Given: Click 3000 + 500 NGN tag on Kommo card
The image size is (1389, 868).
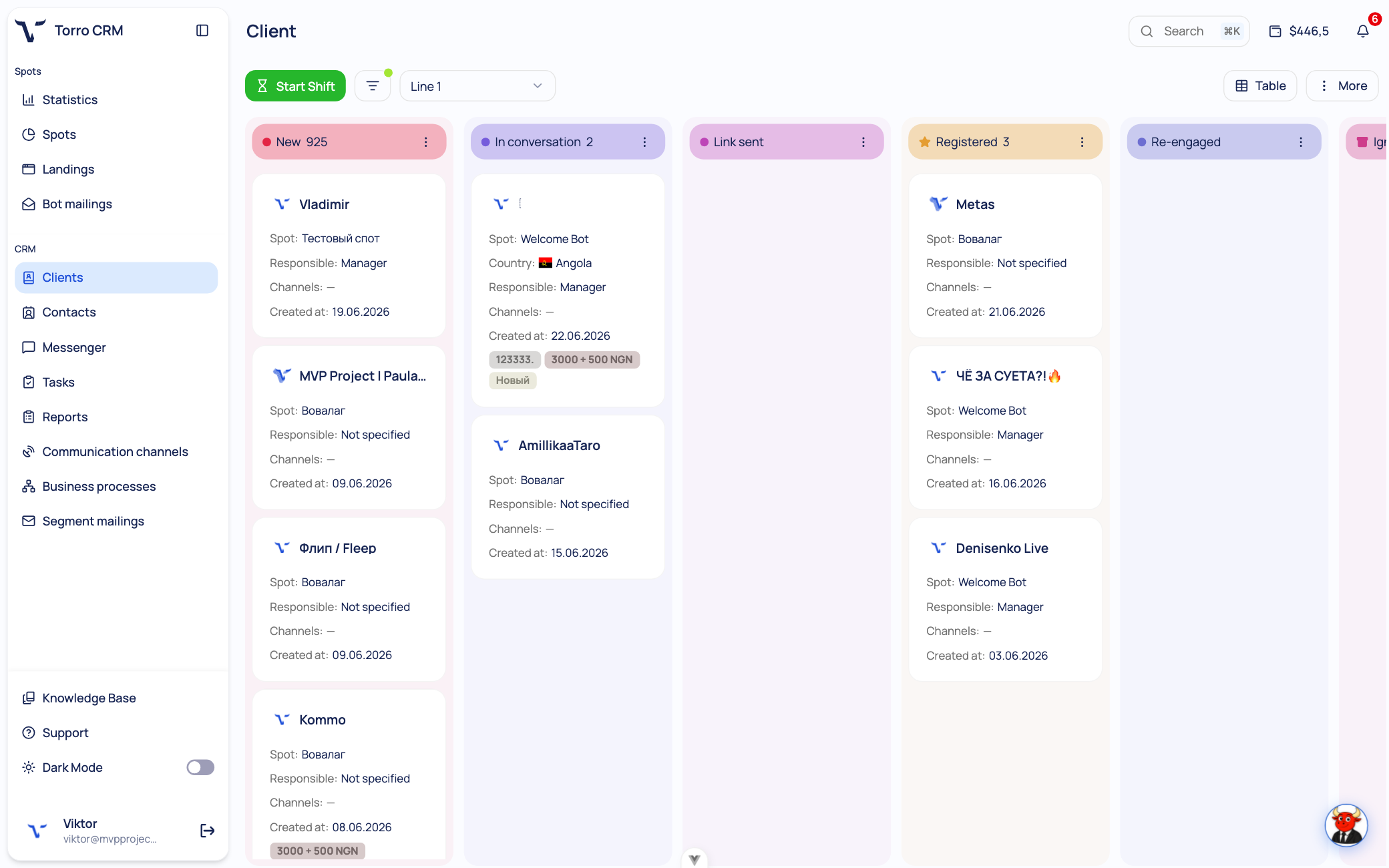Looking at the screenshot, I should click(318, 851).
